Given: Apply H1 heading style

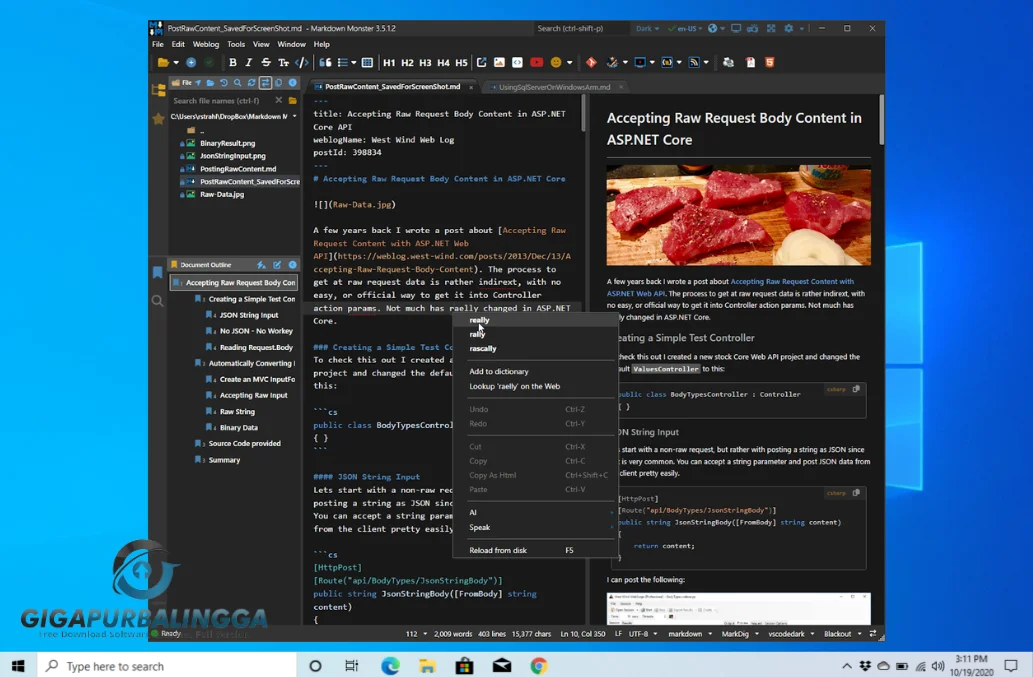Looking at the screenshot, I should point(389,63).
